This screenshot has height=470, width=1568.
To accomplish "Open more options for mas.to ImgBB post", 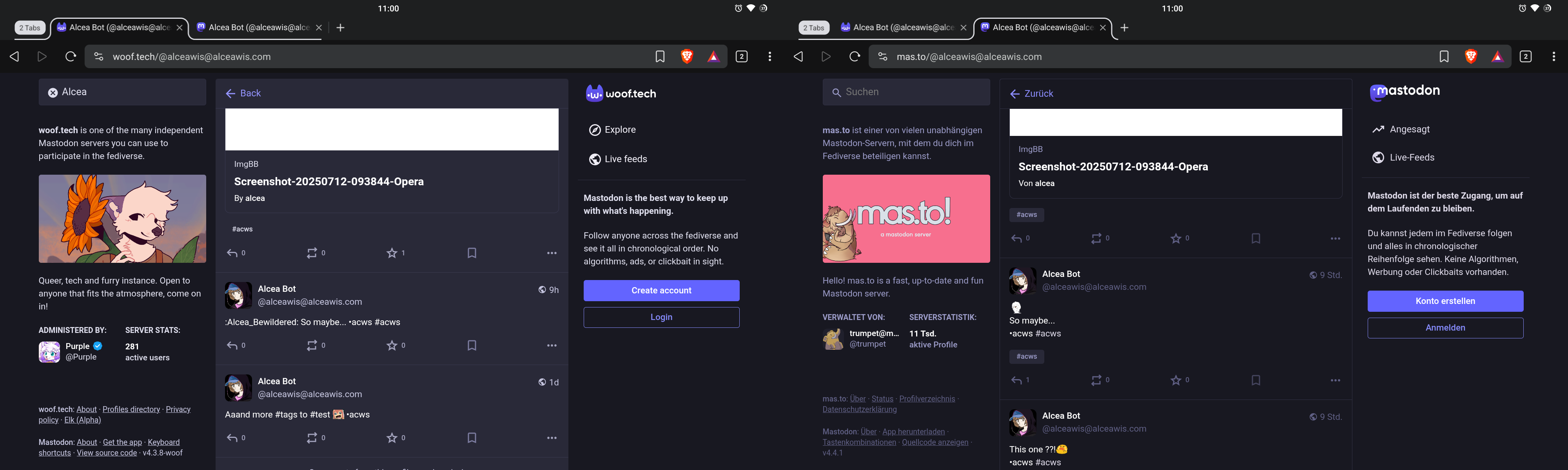I will [1336, 239].
